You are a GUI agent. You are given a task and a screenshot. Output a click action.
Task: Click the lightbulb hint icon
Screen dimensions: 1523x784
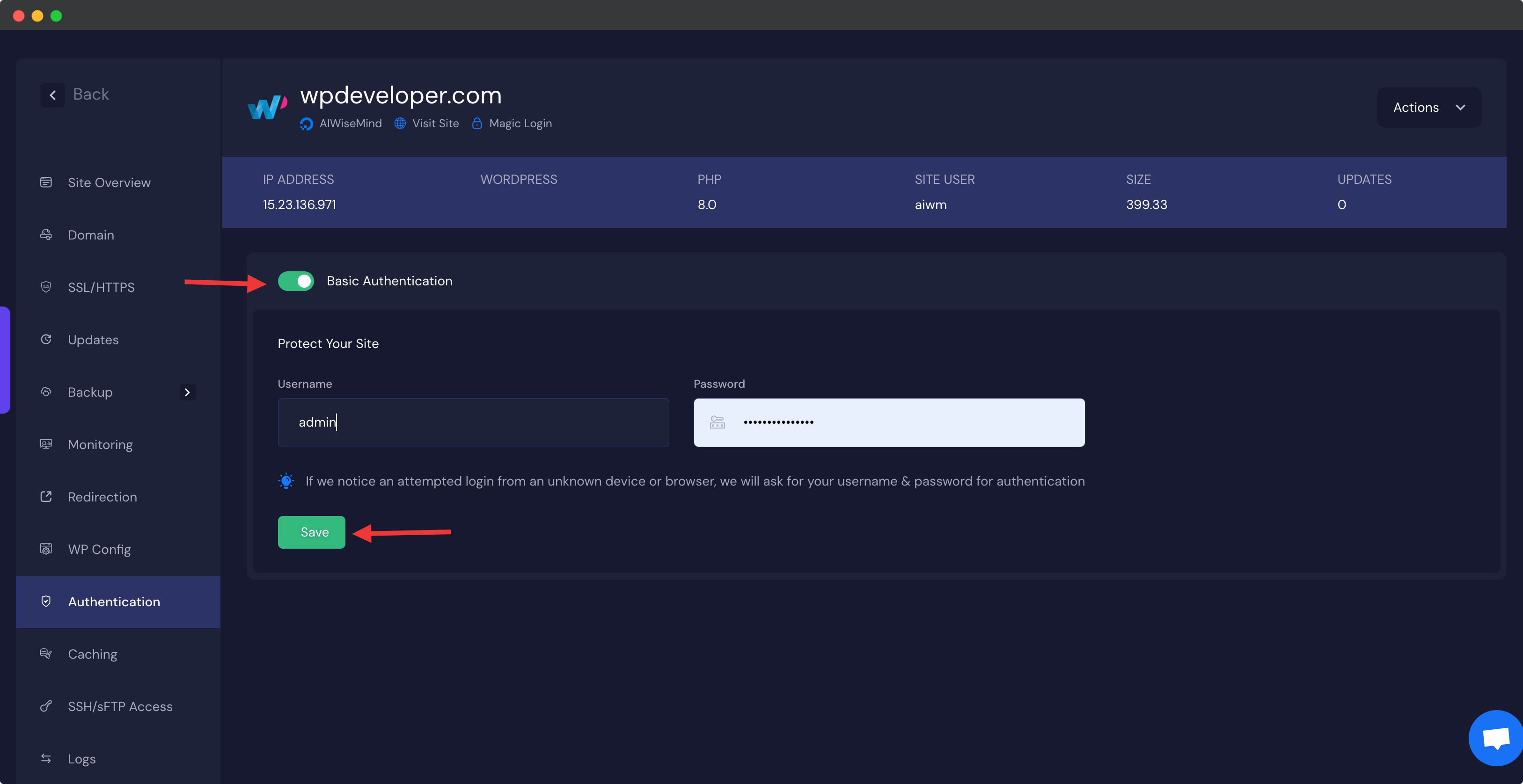tap(286, 481)
